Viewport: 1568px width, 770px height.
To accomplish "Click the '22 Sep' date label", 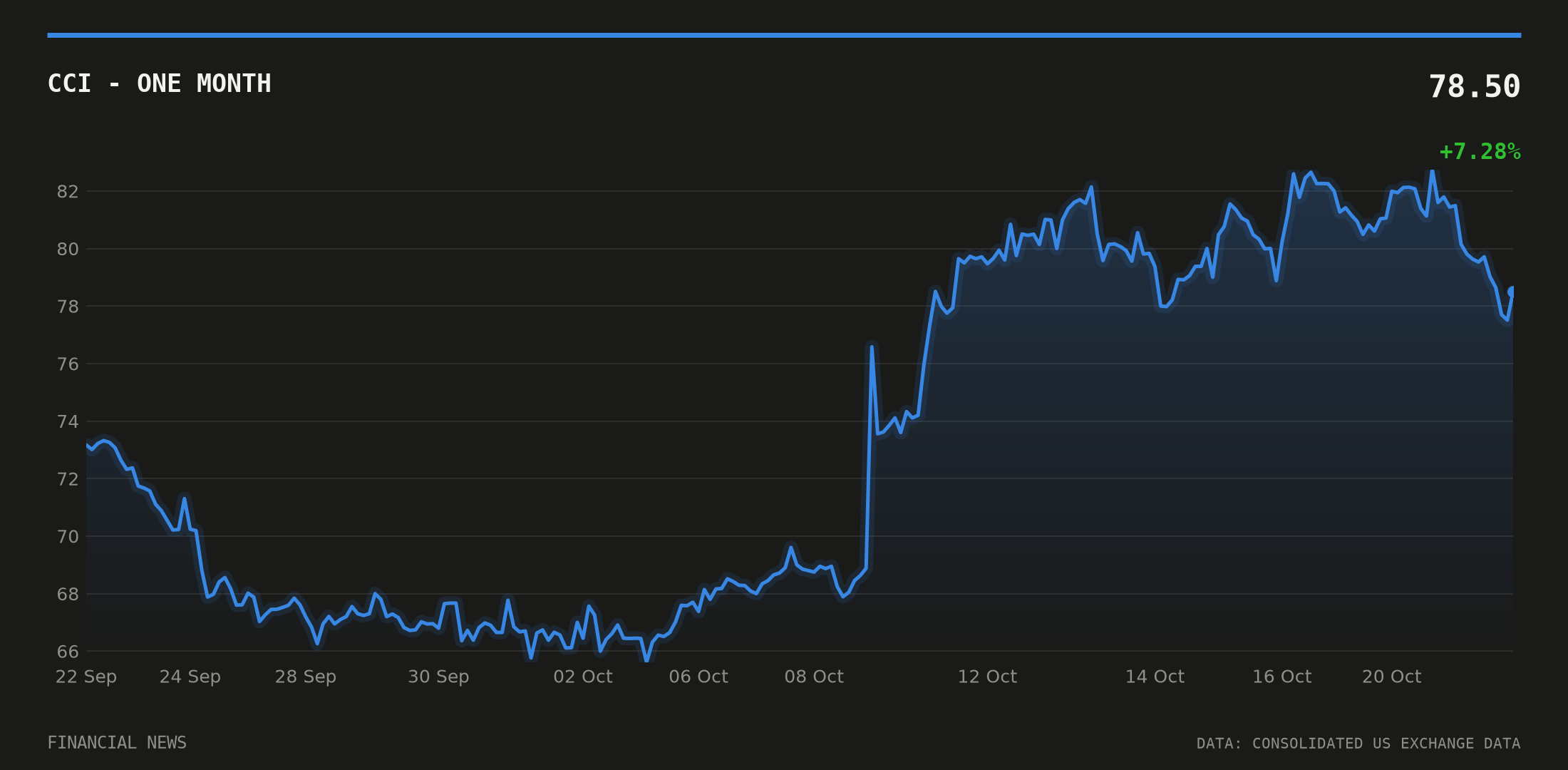I will coord(86,677).
